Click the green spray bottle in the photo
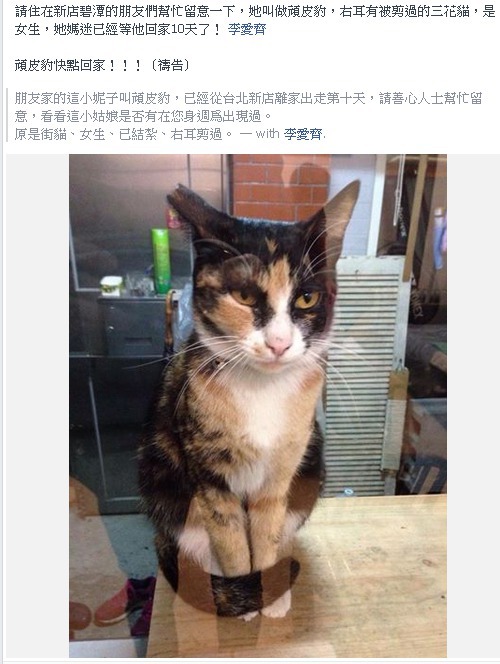500x664 pixels. point(161,261)
